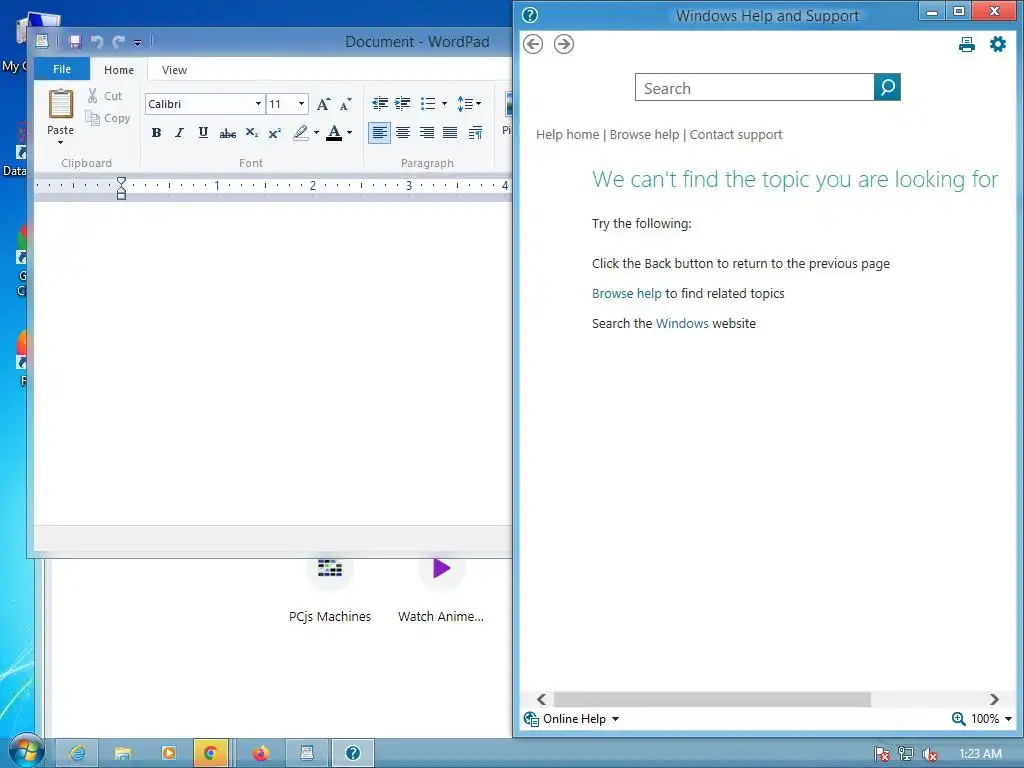This screenshot has width=1024, height=768.
Task: Expand the bullet list style dropdown
Action: (x=445, y=103)
